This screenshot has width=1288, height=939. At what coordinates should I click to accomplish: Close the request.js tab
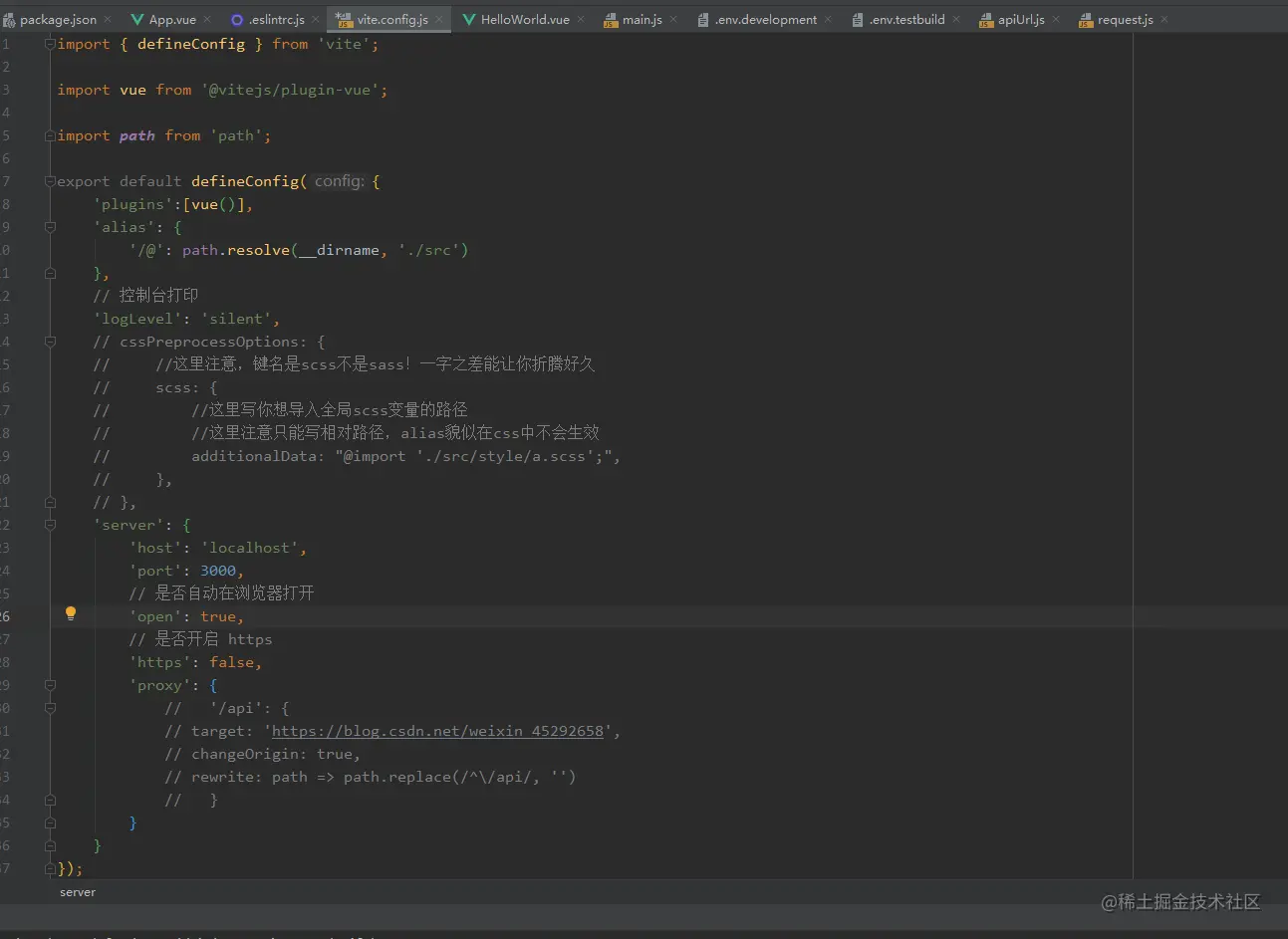coord(1164,19)
